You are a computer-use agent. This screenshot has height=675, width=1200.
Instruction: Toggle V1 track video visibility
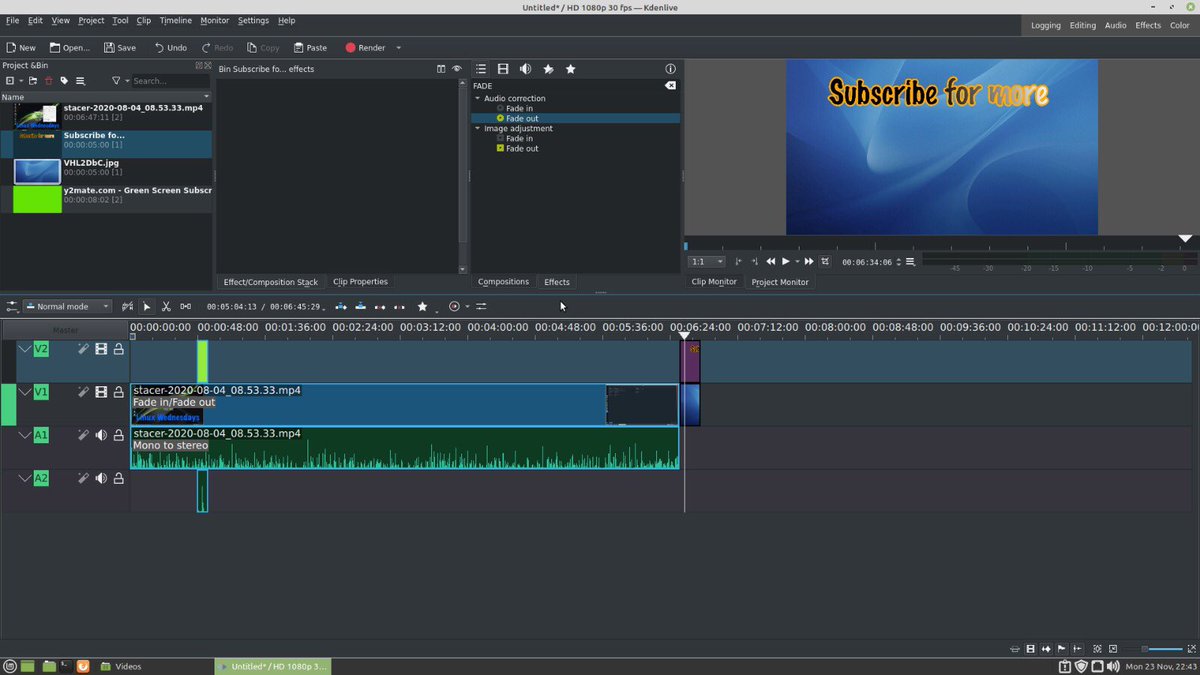tap(101, 392)
